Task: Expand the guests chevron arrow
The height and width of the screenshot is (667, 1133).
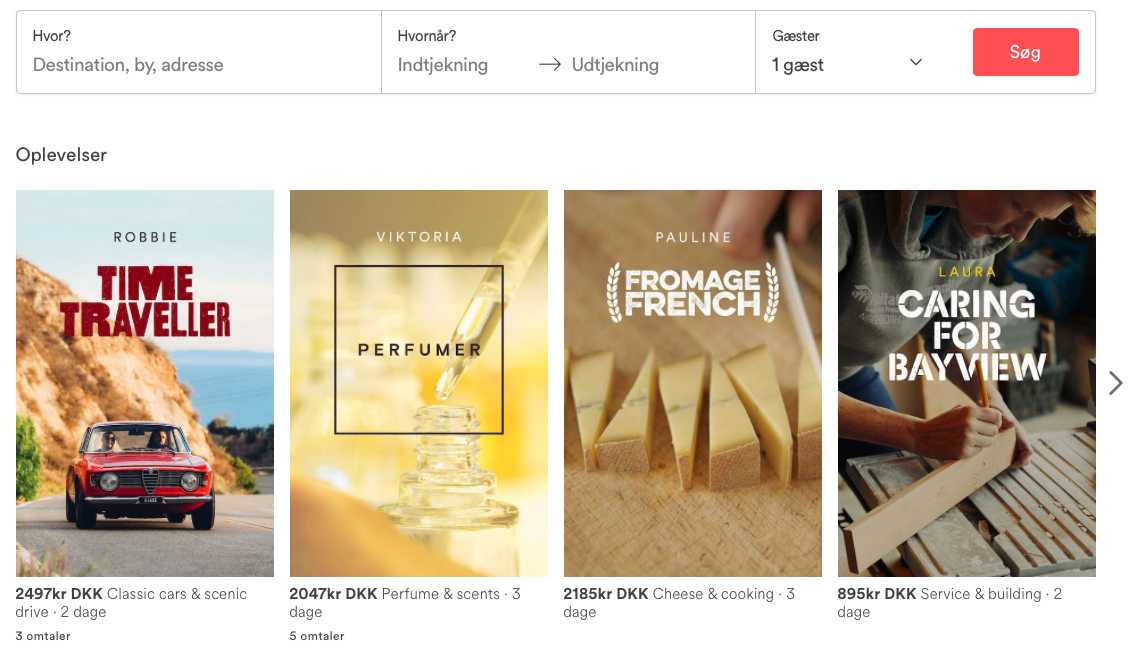Action: tap(915, 63)
